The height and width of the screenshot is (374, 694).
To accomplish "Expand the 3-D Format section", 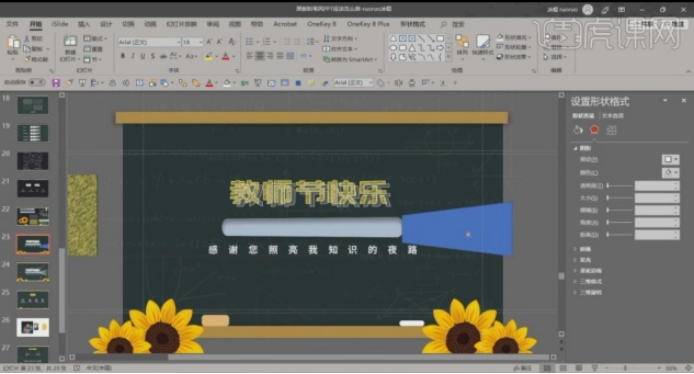I will tap(588, 281).
